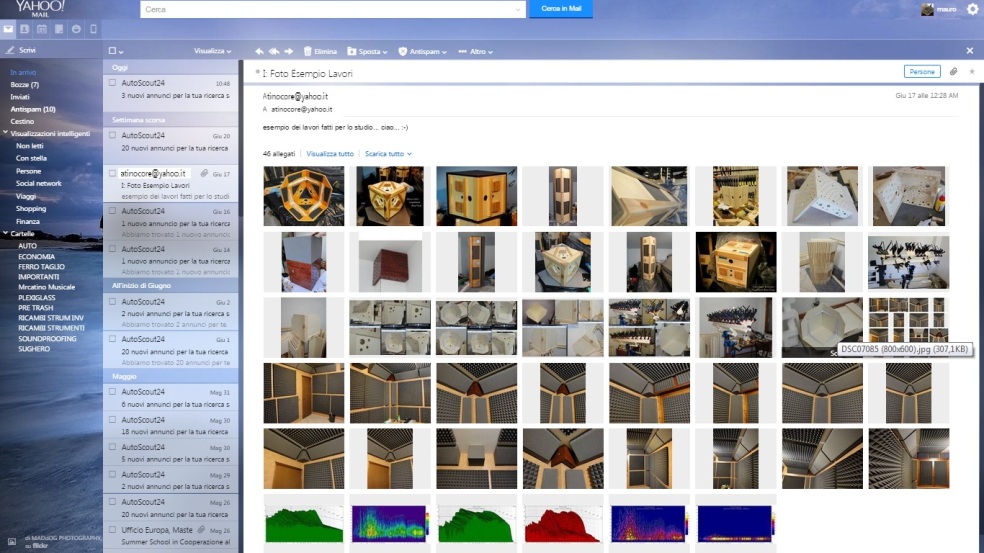984x553 pixels.
Task: Compose a new mail with Scrivi
Action: [x=21, y=50]
